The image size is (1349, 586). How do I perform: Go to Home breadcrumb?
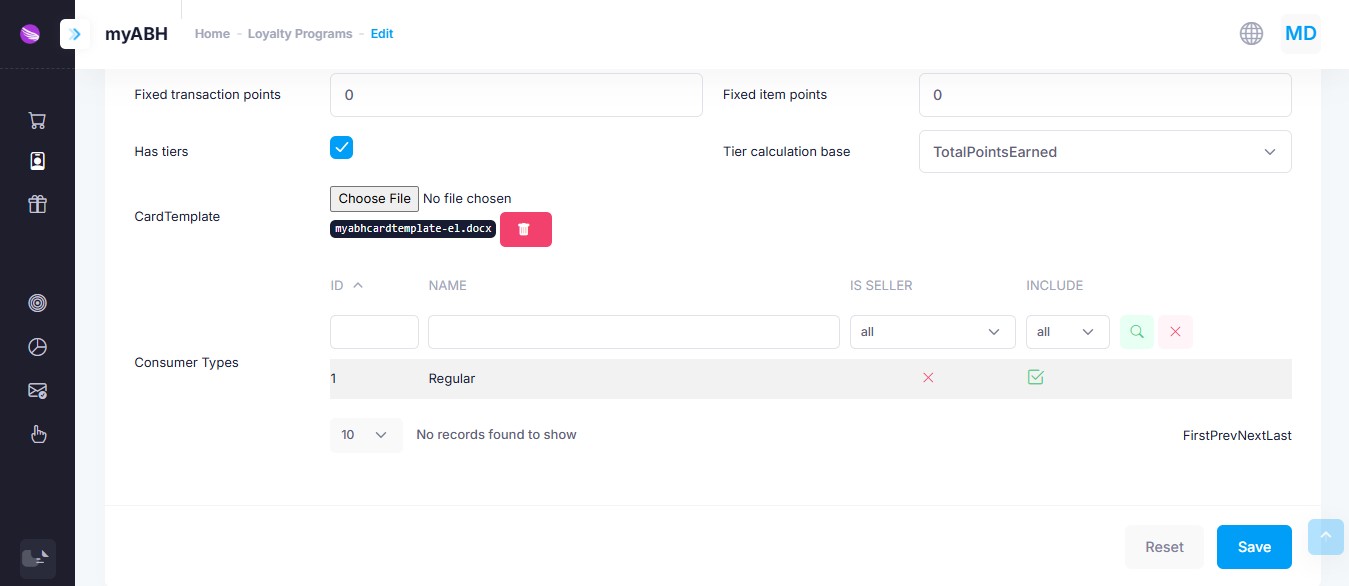click(x=212, y=34)
